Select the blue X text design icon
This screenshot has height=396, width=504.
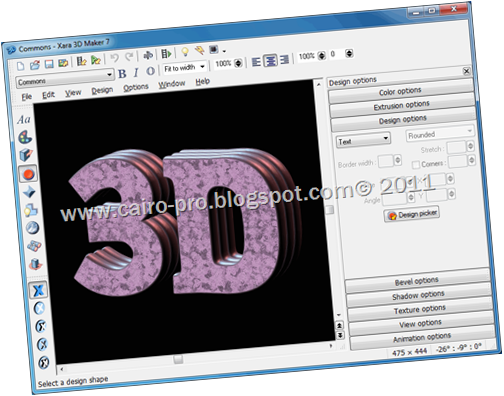[x=38, y=290]
